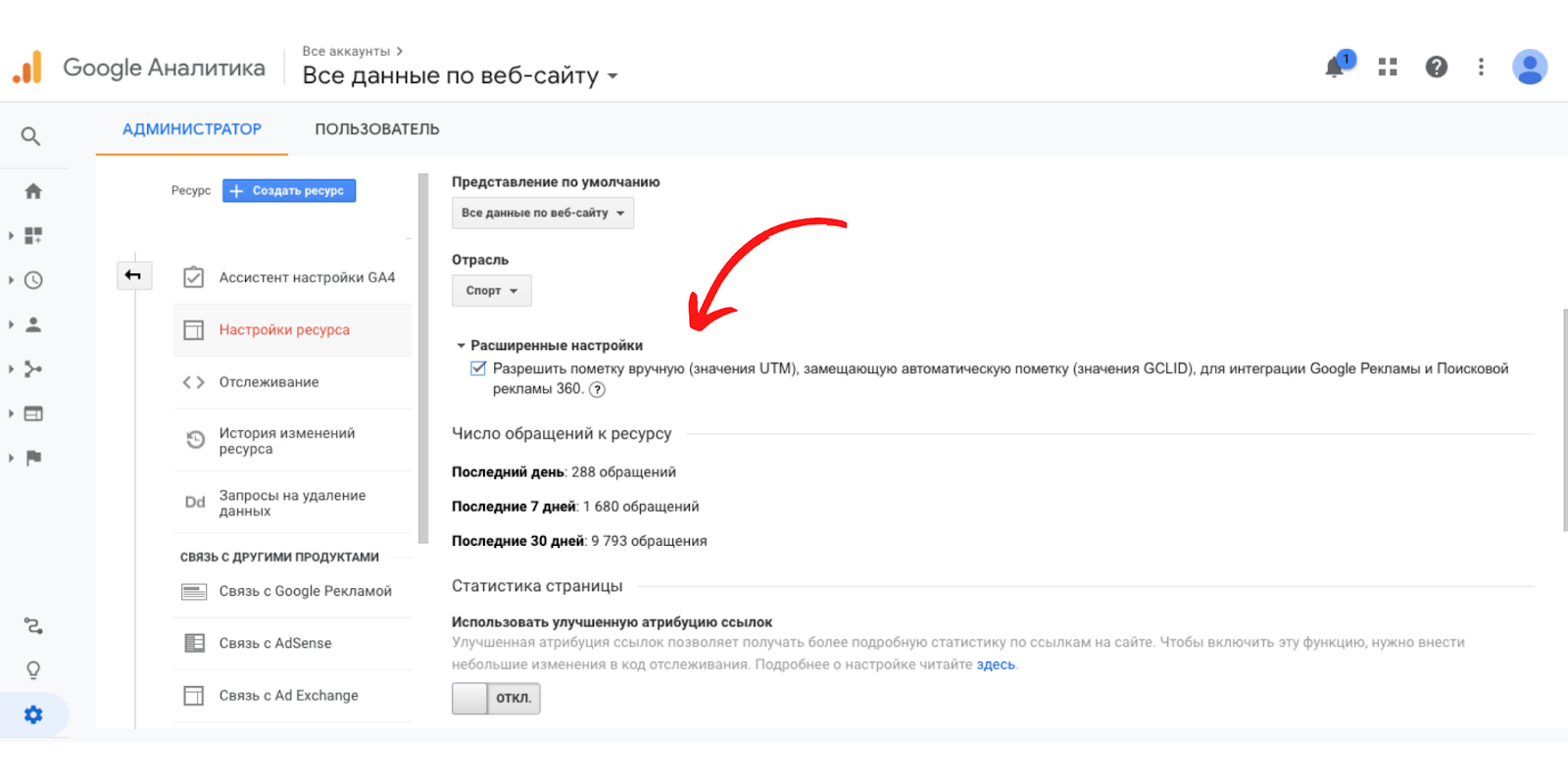This screenshot has width=1568, height=784.
Task: Switch to ПОЛЬЗОВАТЕЛЬ tab
Action: tap(376, 129)
